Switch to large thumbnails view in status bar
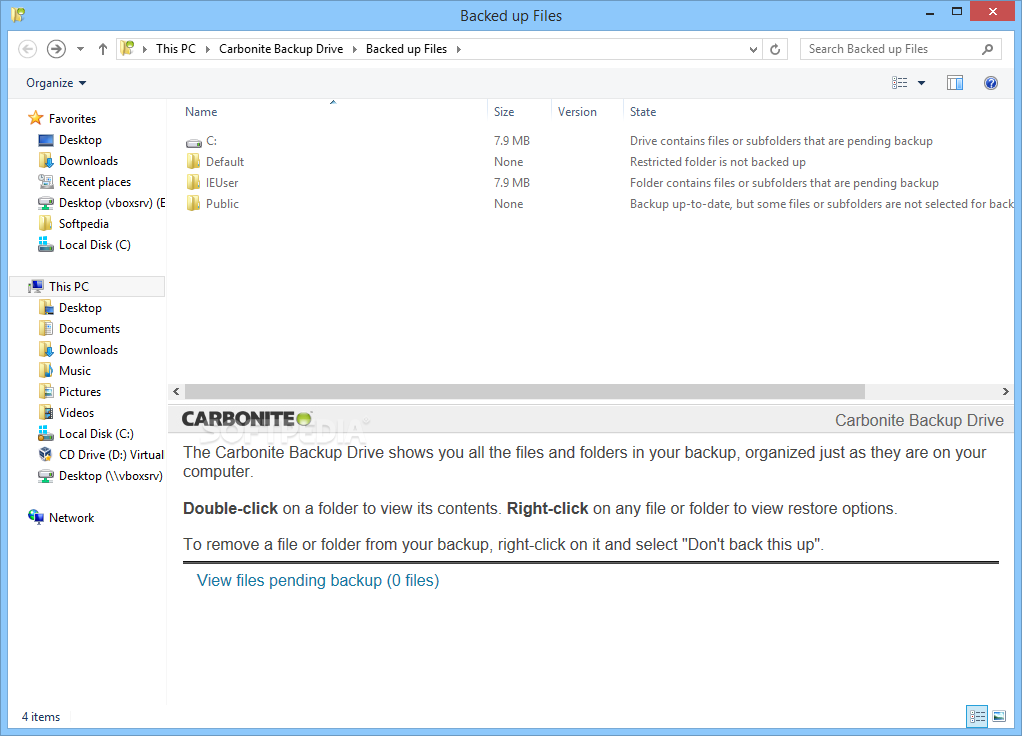The image size is (1022, 736). click(999, 716)
